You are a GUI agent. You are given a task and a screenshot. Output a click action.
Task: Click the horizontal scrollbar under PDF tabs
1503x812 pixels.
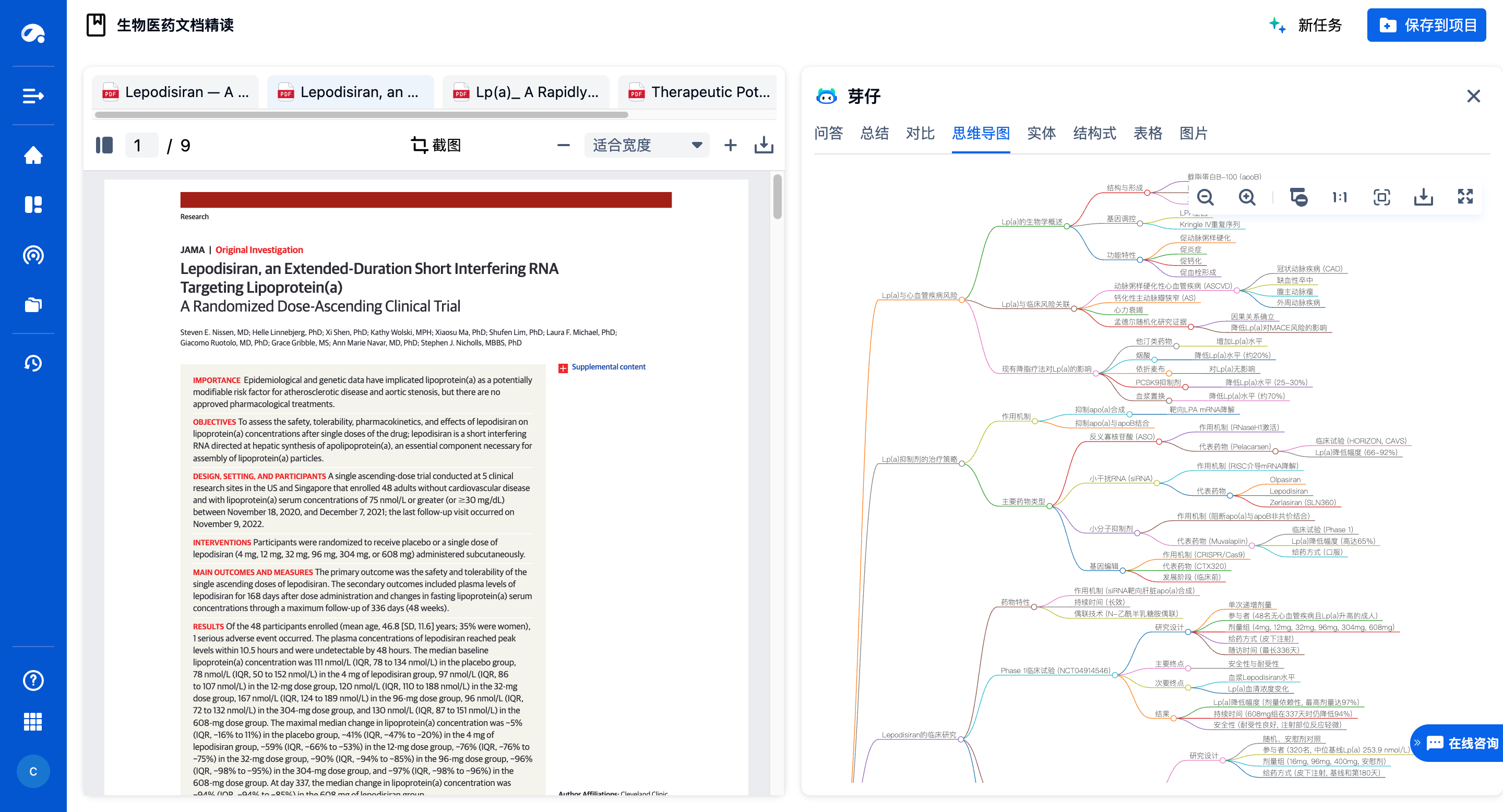point(362,114)
